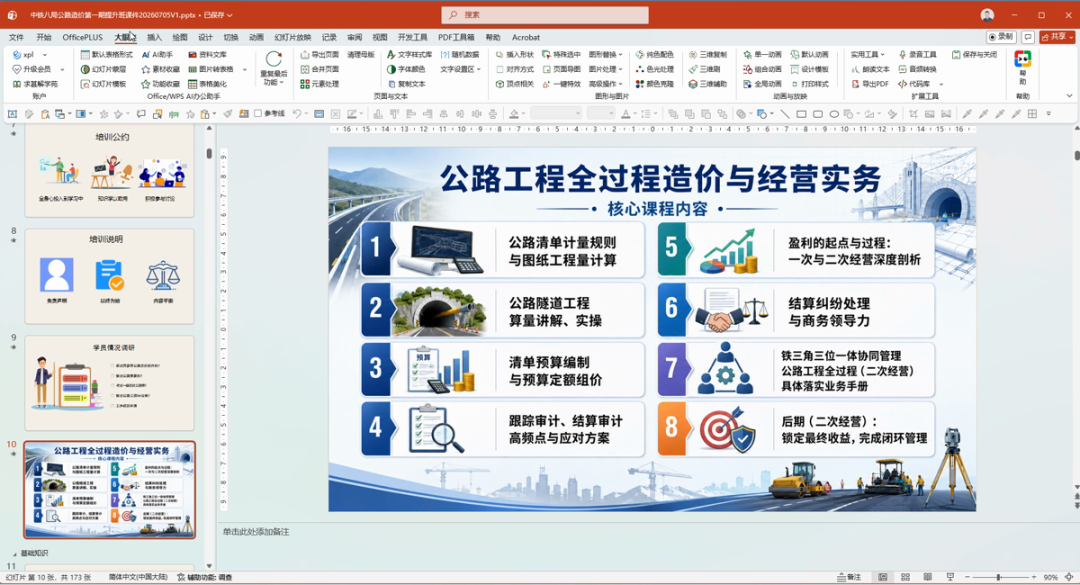Image resolution: width=1080 pixels, height=585 pixels.
Task: Switch to the 幻灯片放映 tab
Action: [293, 37]
